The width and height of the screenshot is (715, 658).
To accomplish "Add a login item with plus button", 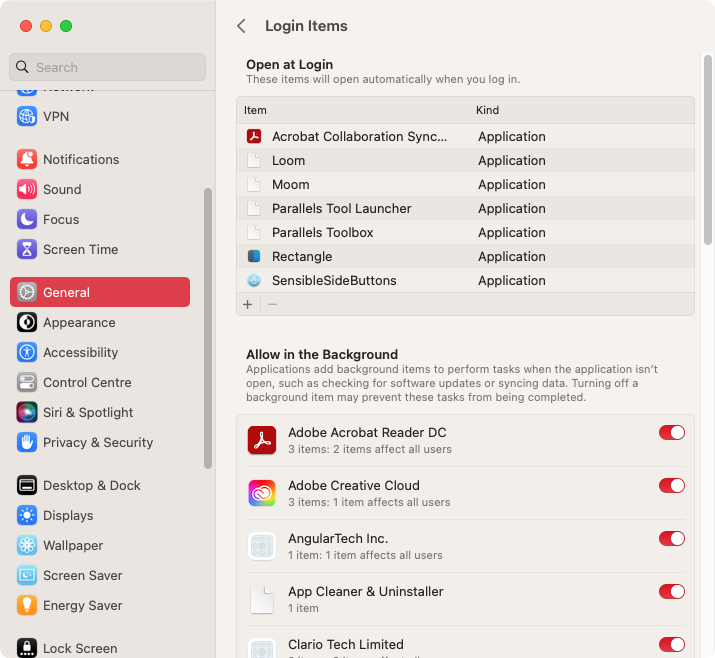I will click(248, 304).
